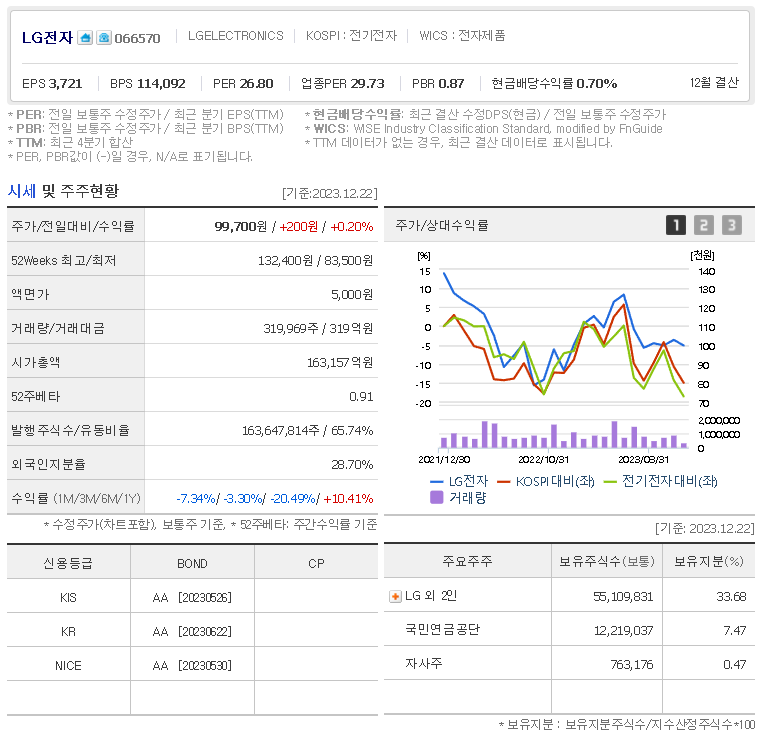Select LG holding percentage 33.68
Viewport: 769px width, 745px height.
(731, 597)
